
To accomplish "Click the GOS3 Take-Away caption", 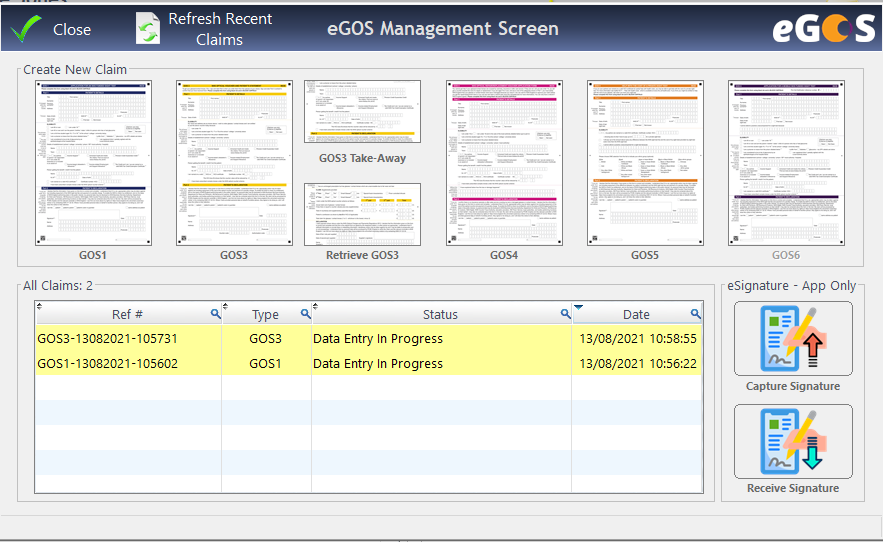I will [363, 158].
